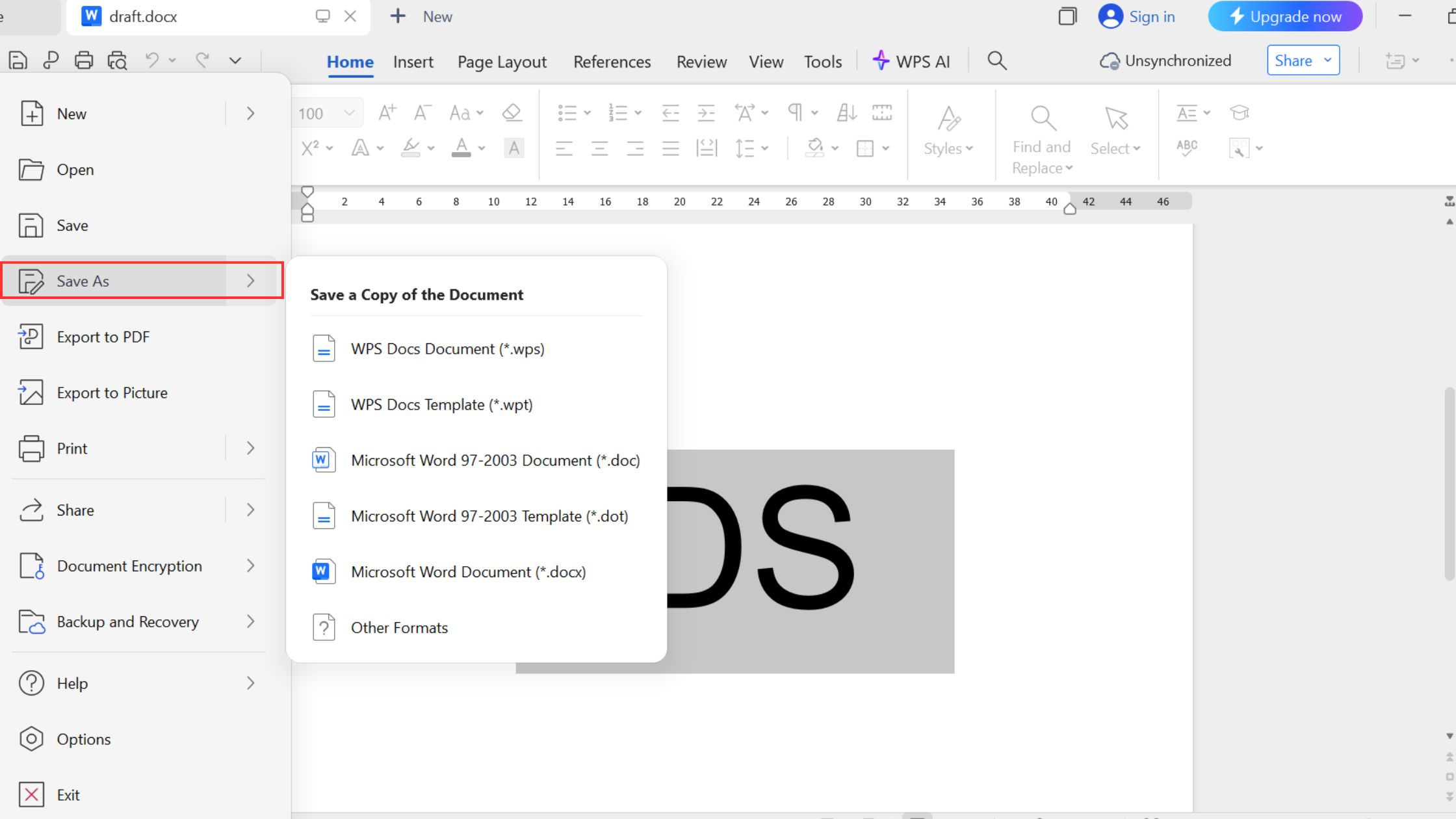The width and height of the screenshot is (1456, 819).
Task: Click the Save icon in quick access toolbar
Action: click(x=18, y=60)
